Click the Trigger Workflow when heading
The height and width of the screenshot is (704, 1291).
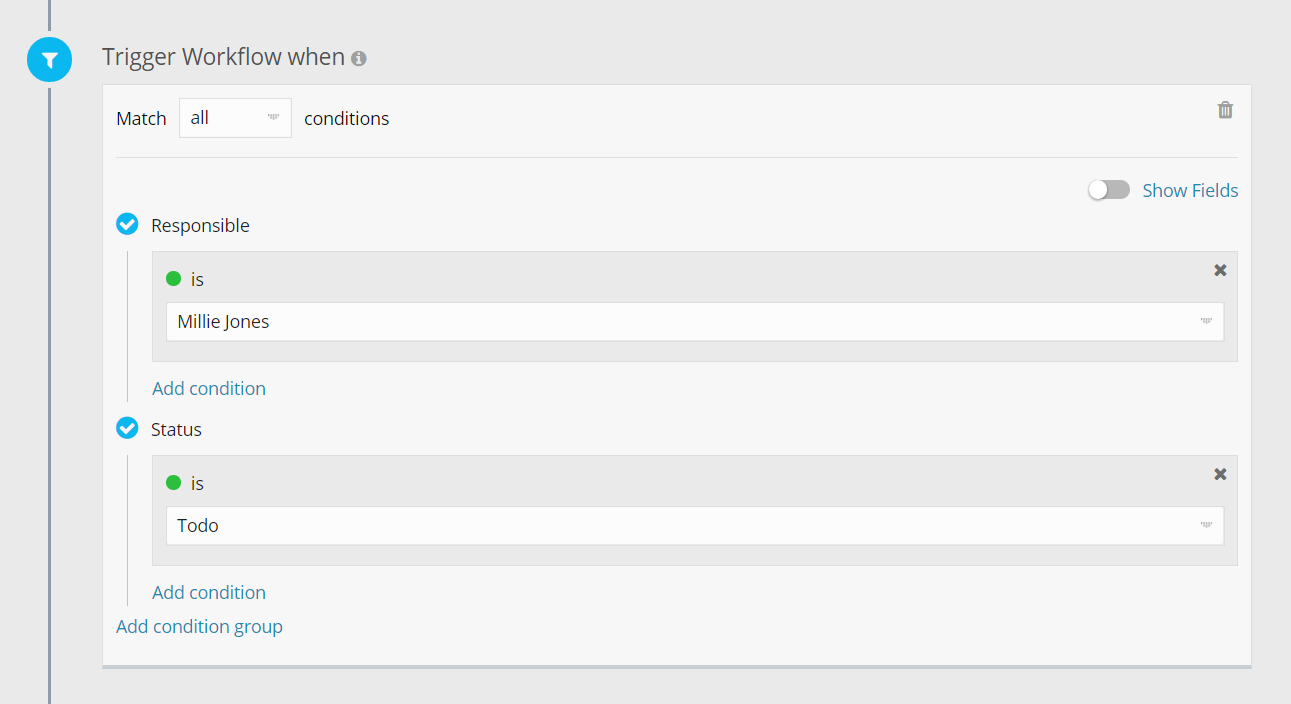point(223,57)
